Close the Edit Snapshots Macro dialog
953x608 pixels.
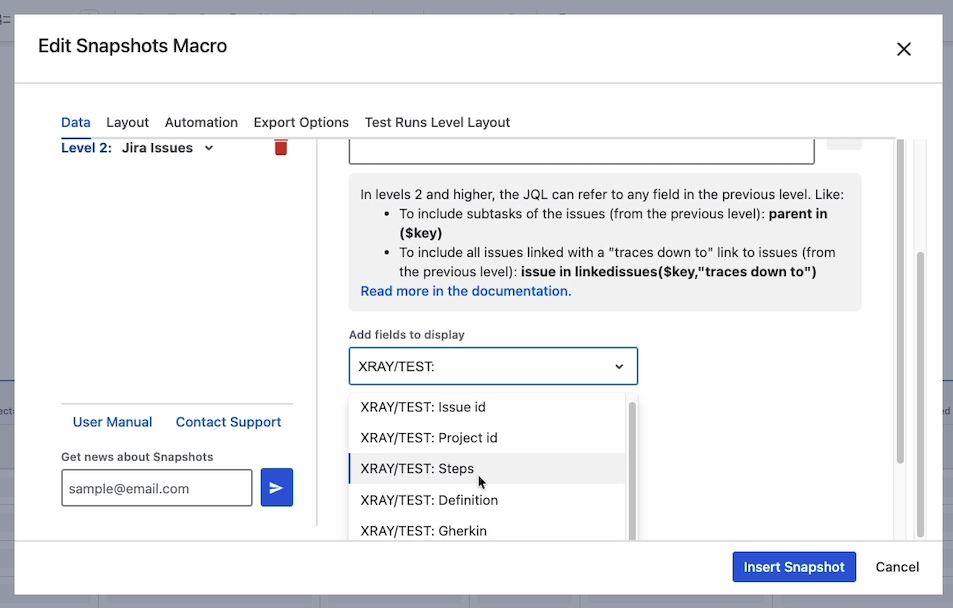coord(904,49)
